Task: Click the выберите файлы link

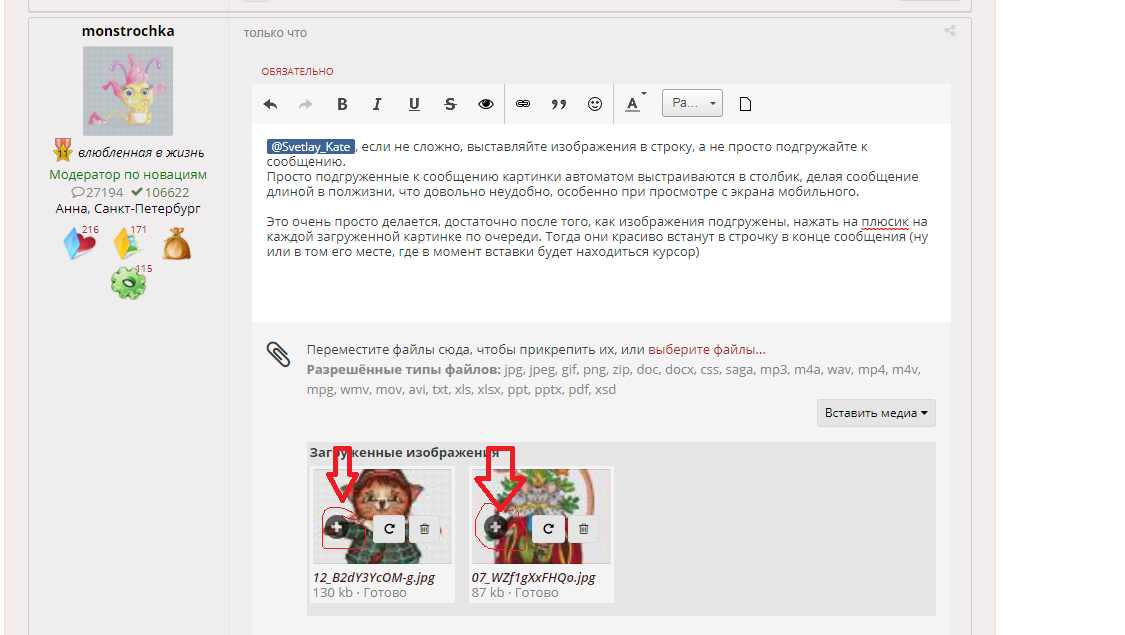Action: pos(706,350)
